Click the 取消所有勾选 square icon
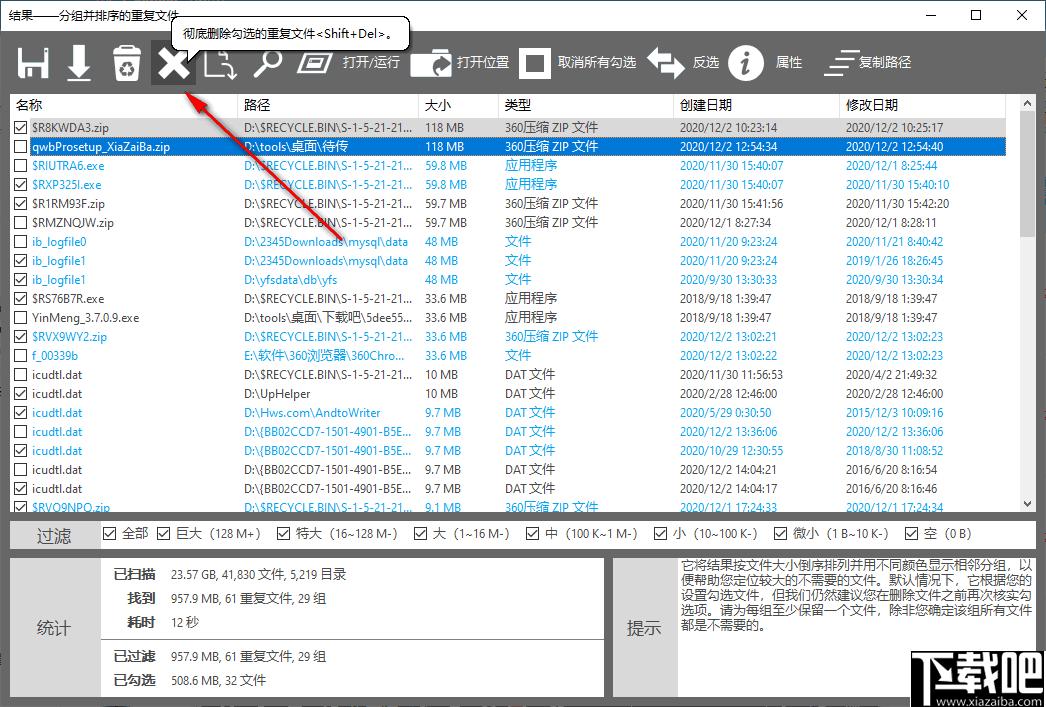 point(535,63)
